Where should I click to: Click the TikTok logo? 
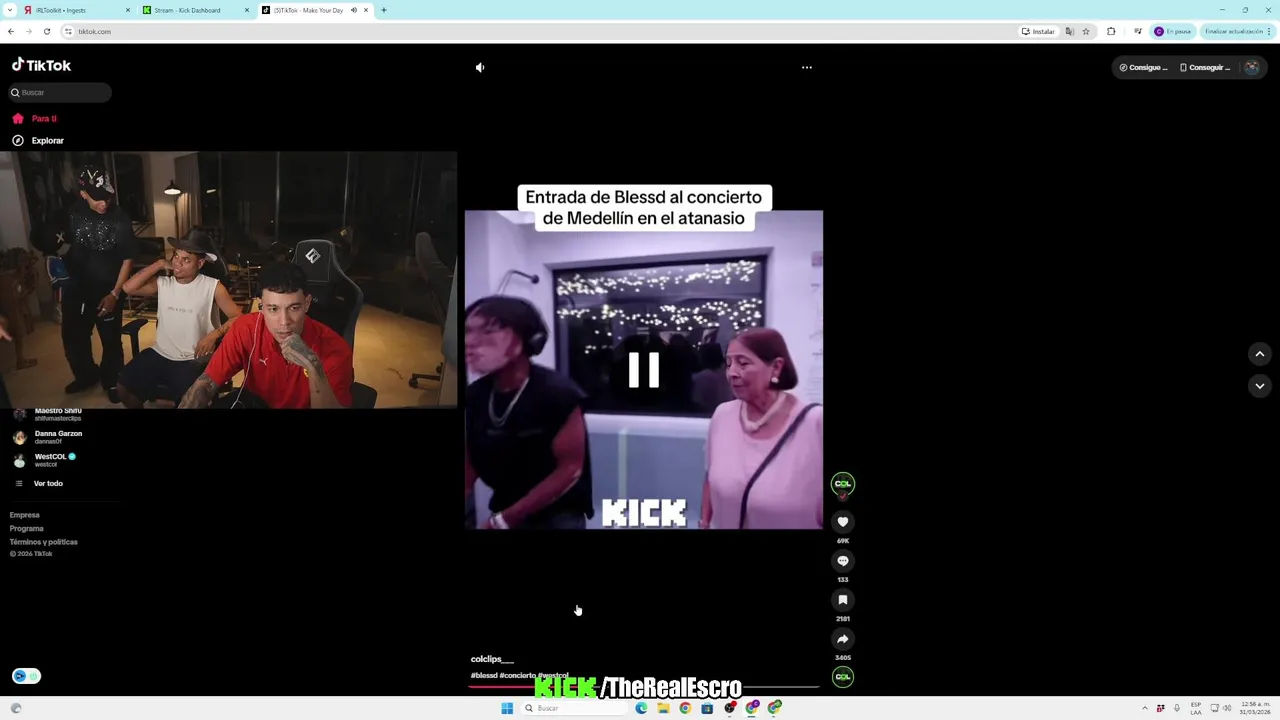[41, 65]
